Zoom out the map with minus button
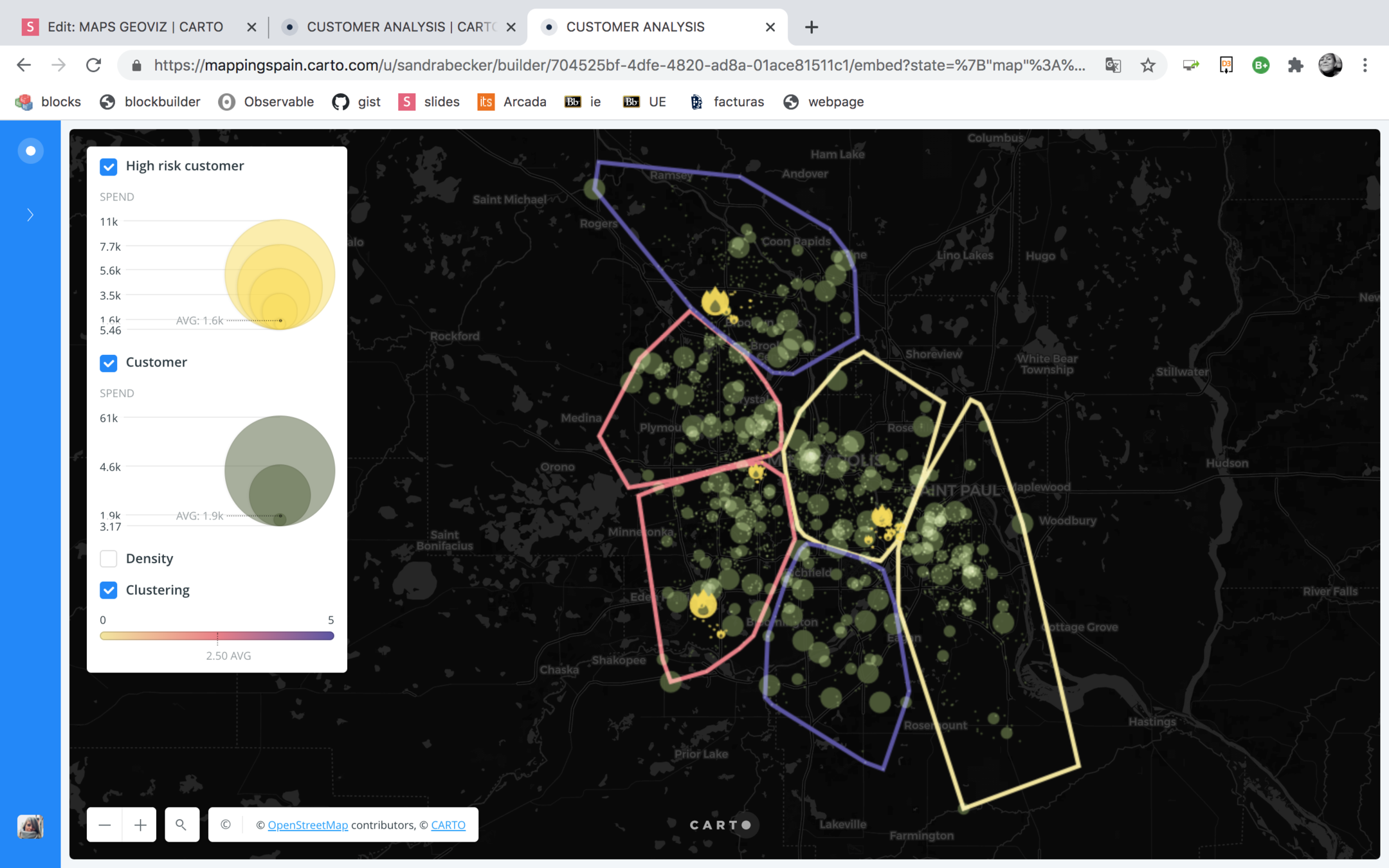Image resolution: width=1389 pixels, height=868 pixels. 105,825
